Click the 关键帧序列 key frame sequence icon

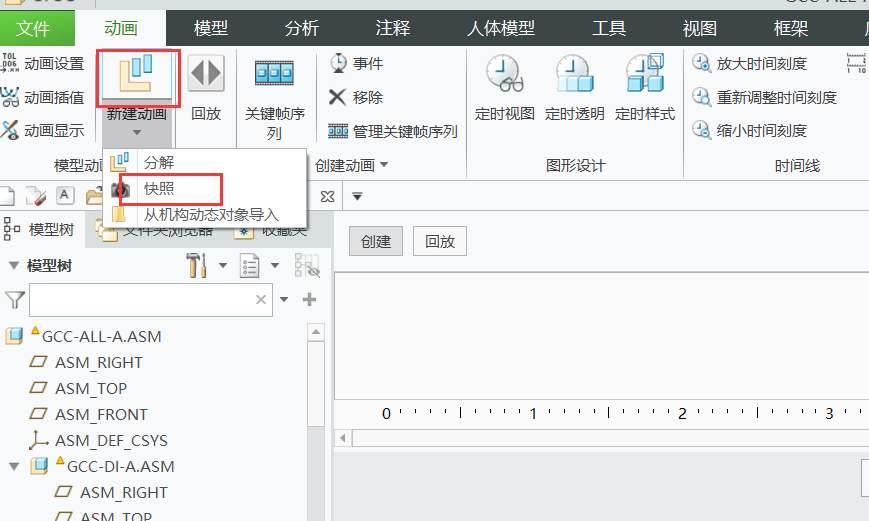pos(274,73)
